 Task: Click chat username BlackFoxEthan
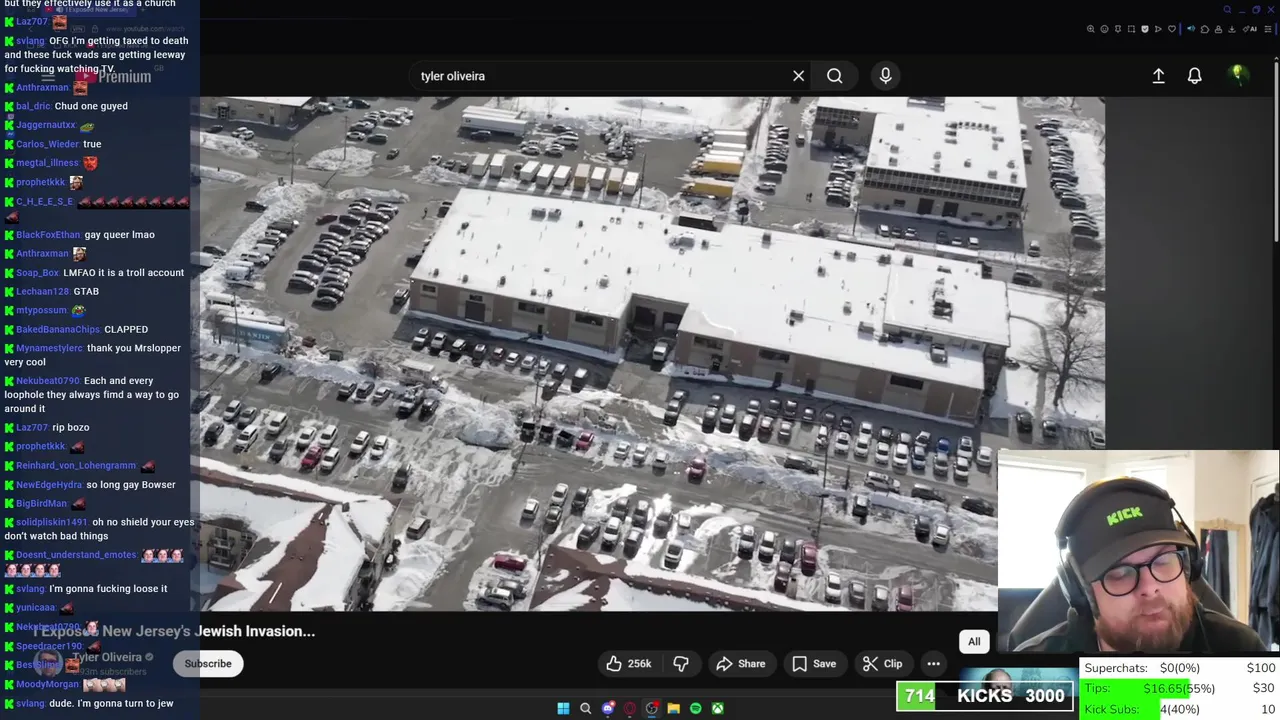pos(48,235)
